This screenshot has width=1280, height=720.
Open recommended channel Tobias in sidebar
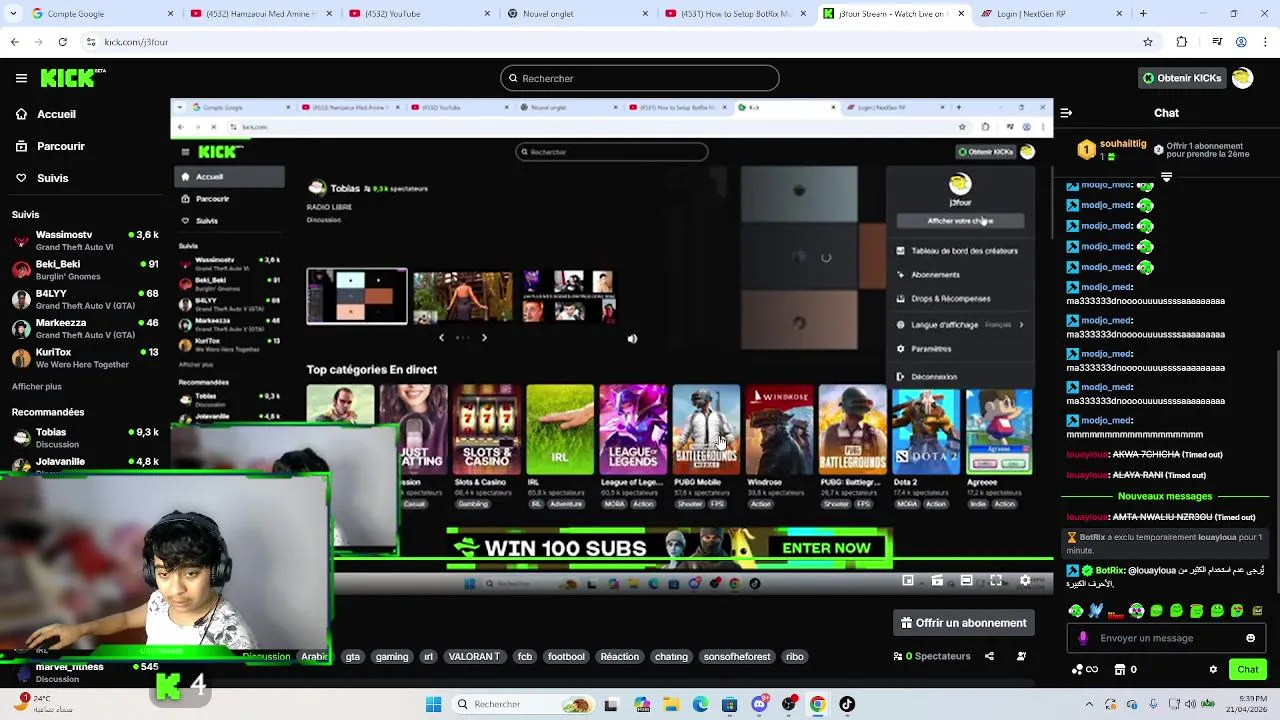(x=85, y=438)
